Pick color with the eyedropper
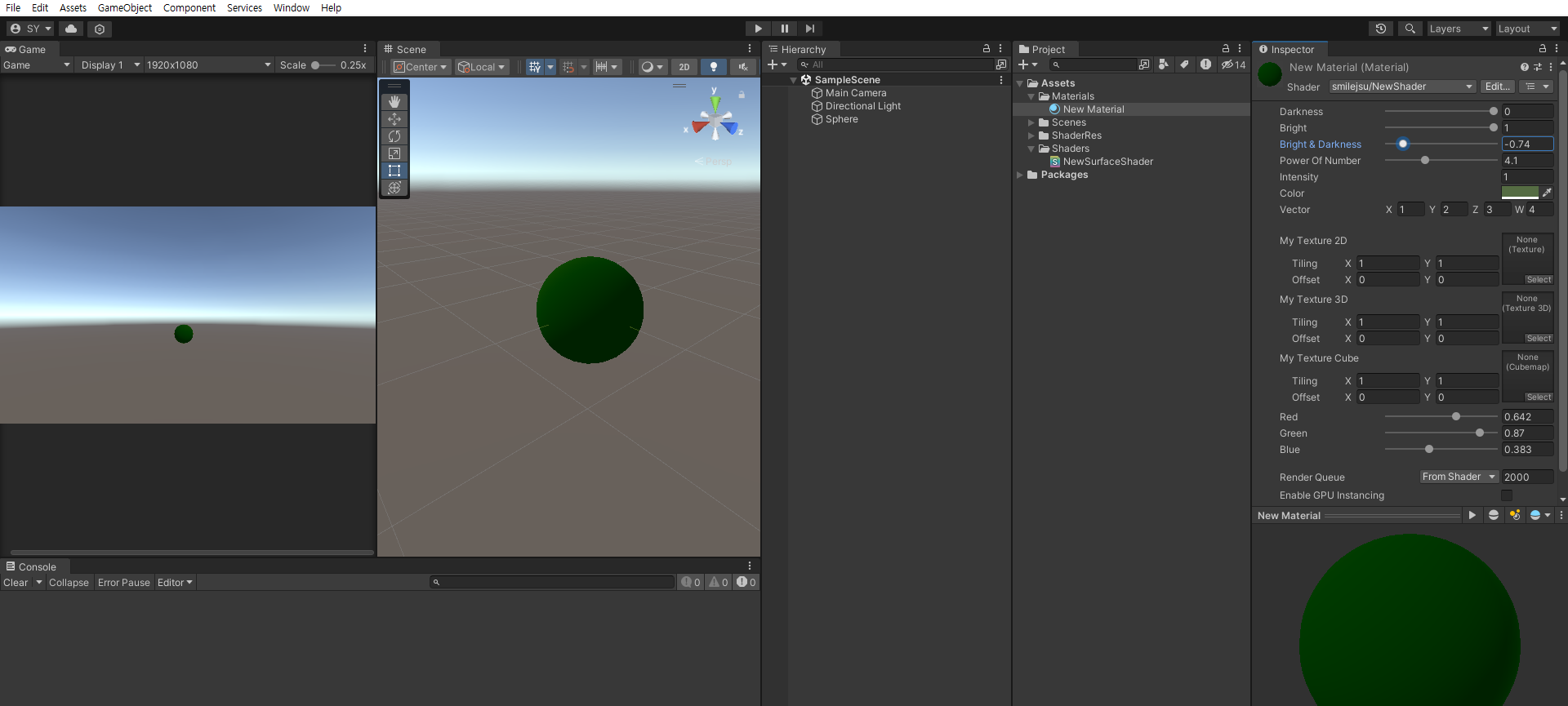The image size is (1568, 706). pos(1547,193)
